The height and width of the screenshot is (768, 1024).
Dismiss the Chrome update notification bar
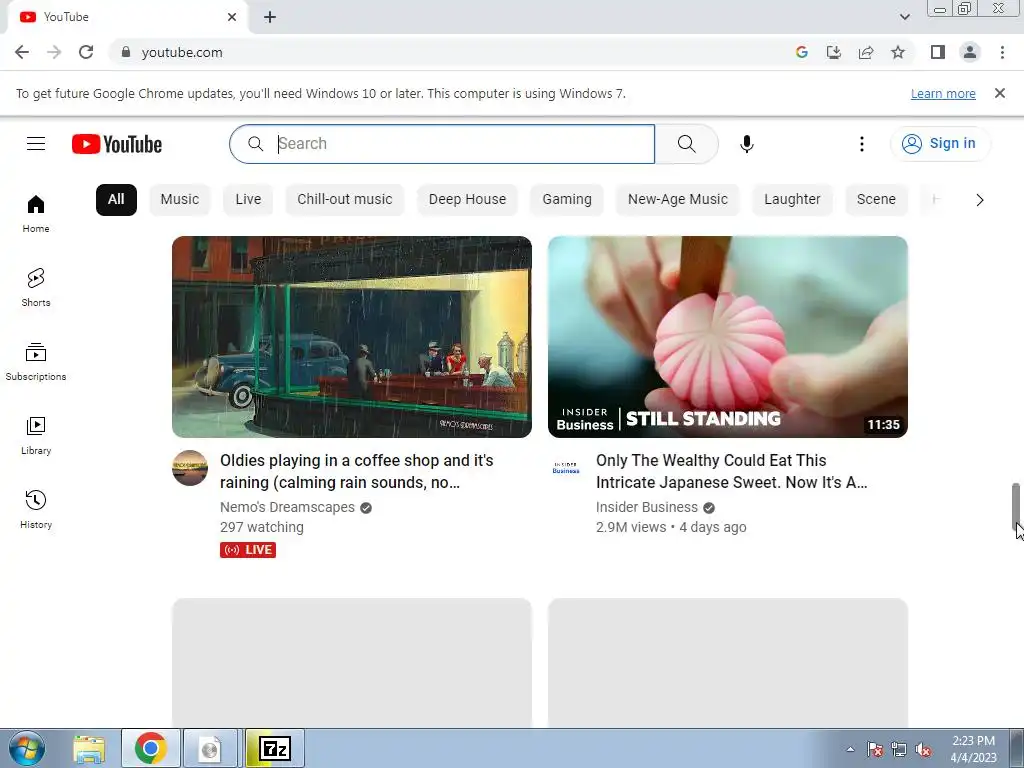tap(999, 93)
